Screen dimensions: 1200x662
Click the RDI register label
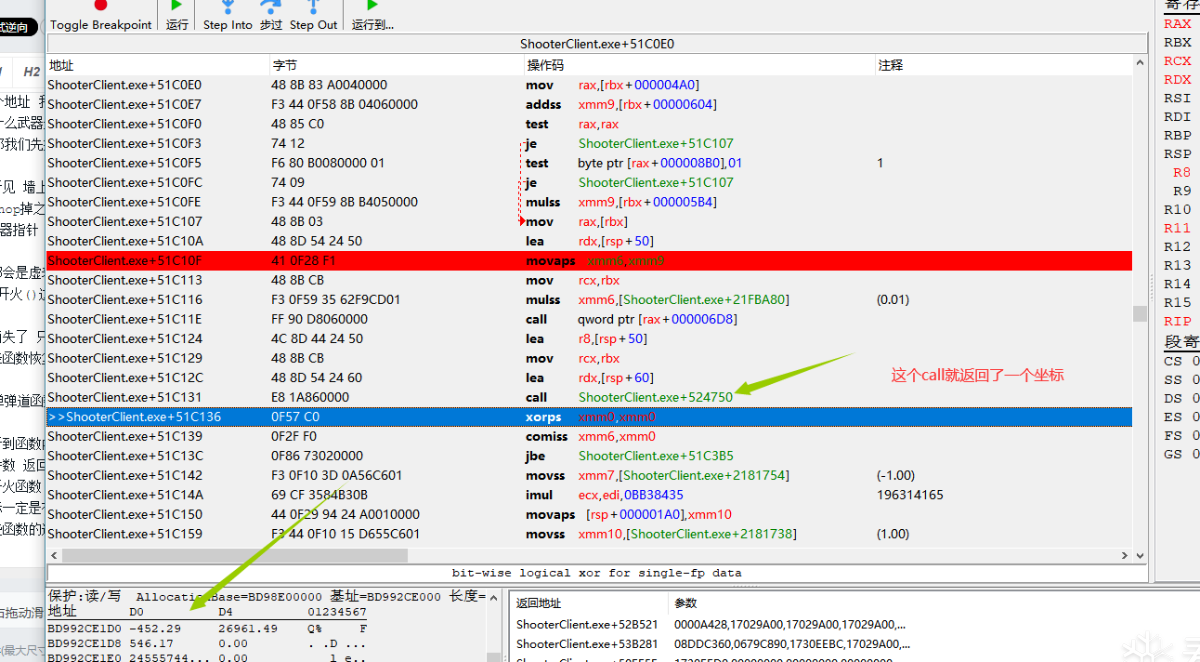(1177, 116)
